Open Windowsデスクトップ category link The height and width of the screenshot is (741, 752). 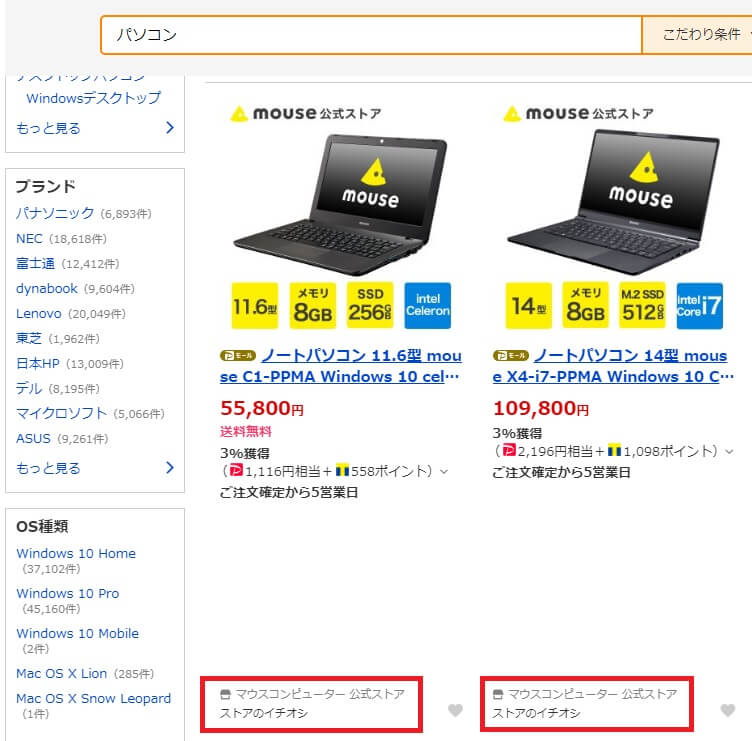[x=94, y=98]
